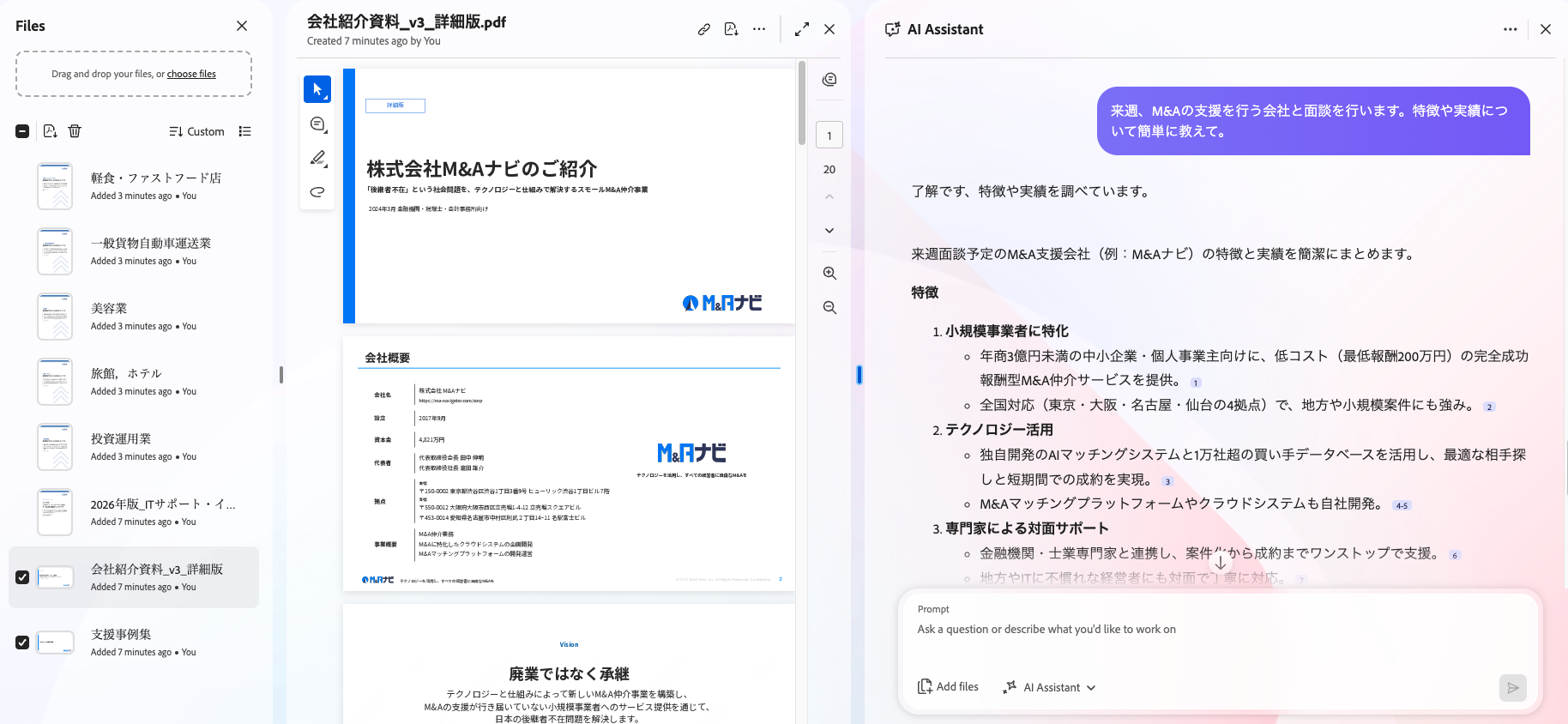Open the AI comments panel icon
1568x724 pixels.
pos(829,80)
